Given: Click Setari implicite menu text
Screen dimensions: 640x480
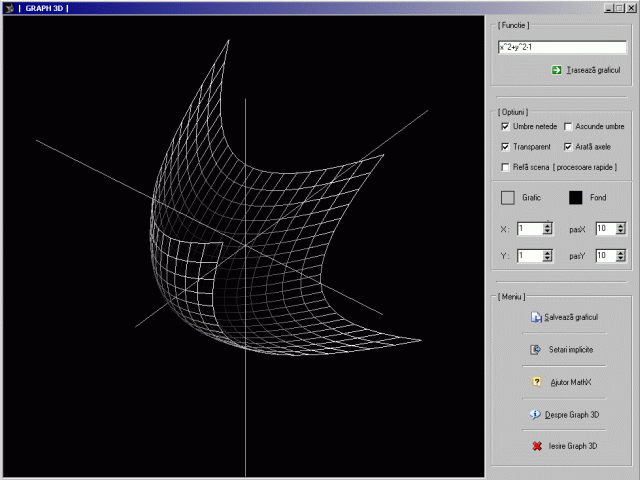Looking at the screenshot, I should 571,350.
